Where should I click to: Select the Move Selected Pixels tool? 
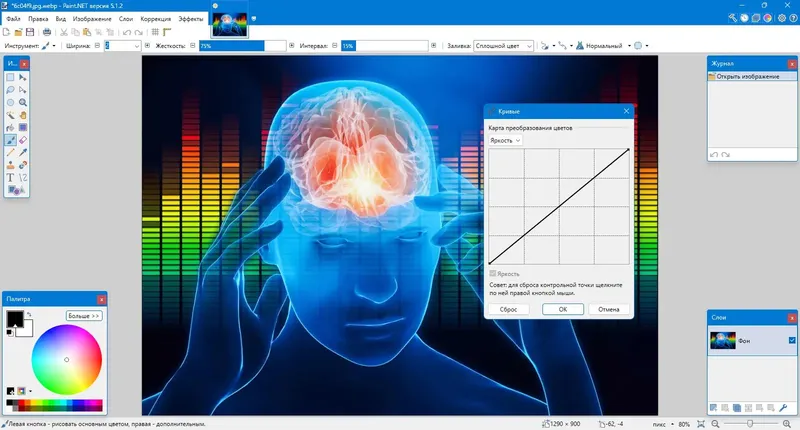pyautogui.click(x=23, y=78)
